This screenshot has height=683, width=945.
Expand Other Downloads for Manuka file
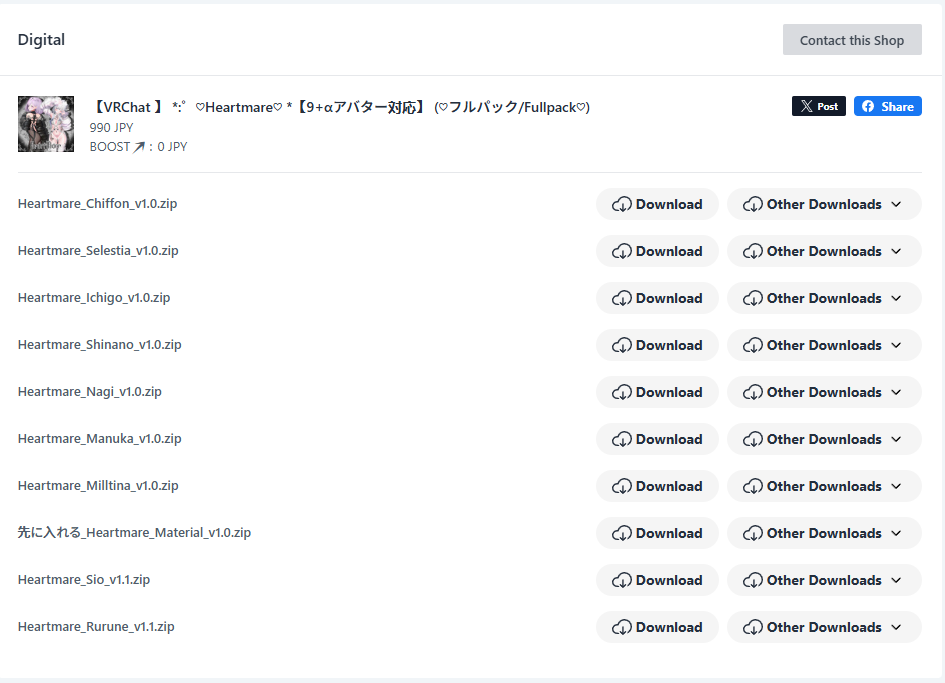point(824,439)
